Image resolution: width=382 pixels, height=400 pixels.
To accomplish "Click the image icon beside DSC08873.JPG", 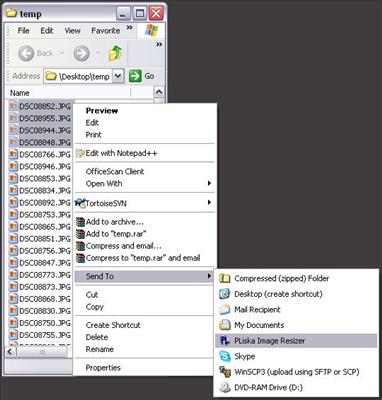I will (x=13, y=287).
